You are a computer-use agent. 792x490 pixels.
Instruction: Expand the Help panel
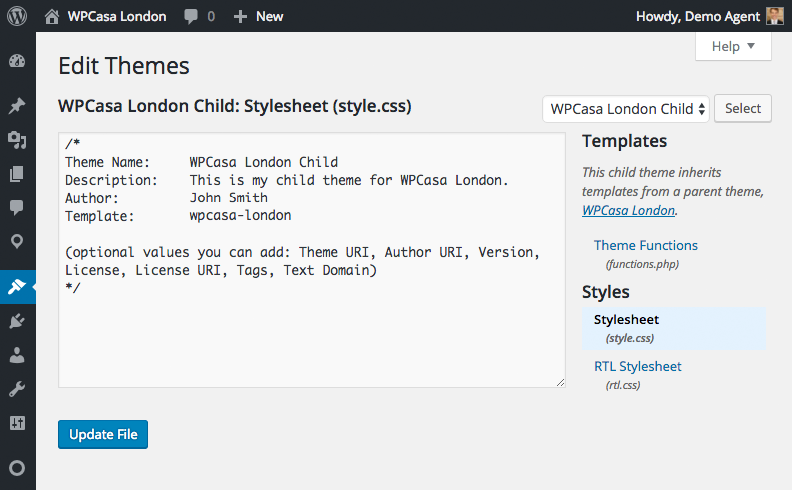coord(733,46)
